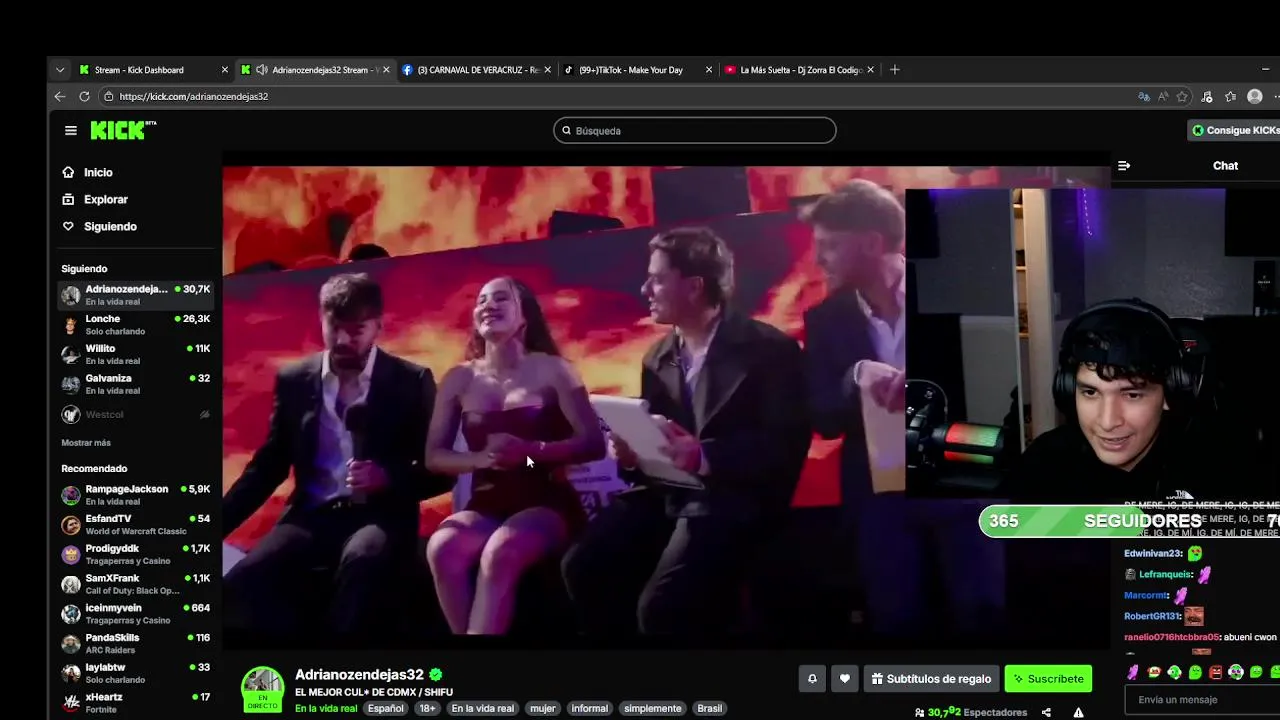The width and height of the screenshot is (1280, 720).
Task: Open Prodigyddk recommended channel
Action: pos(135,554)
